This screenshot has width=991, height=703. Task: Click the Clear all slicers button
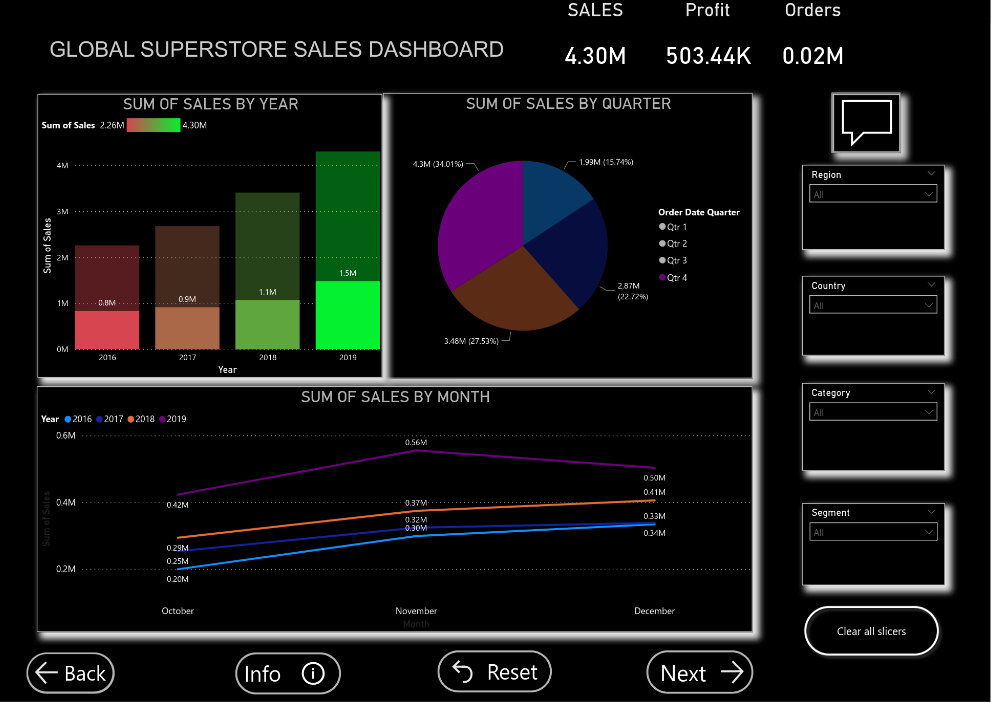click(871, 631)
